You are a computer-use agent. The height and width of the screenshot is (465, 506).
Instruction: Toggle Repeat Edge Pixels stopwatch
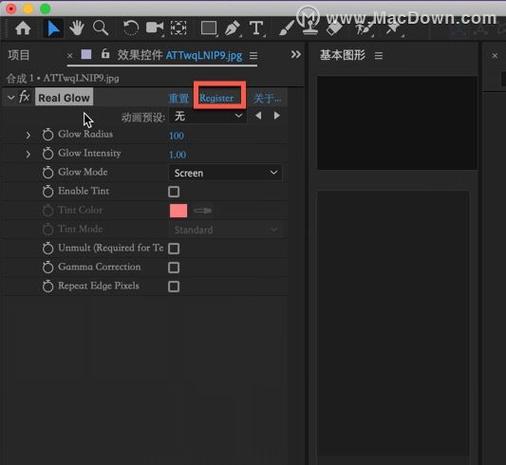tap(48, 286)
